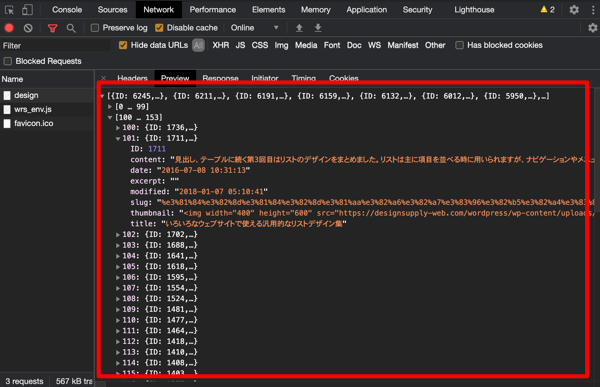This screenshot has height=387, width=600.
Task: Filter requests by Doc type
Action: click(x=354, y=45)
